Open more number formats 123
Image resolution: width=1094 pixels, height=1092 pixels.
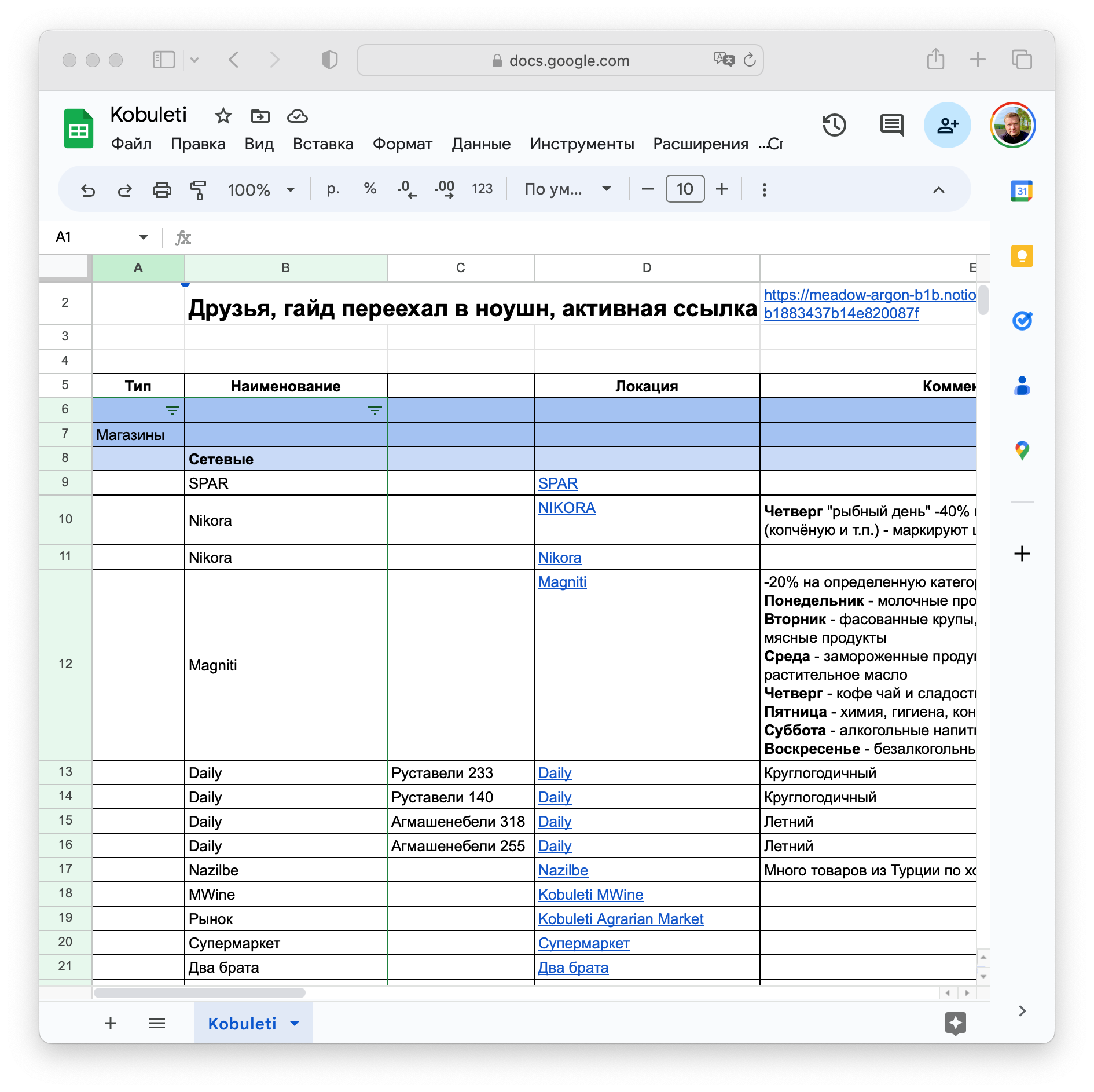482,189
